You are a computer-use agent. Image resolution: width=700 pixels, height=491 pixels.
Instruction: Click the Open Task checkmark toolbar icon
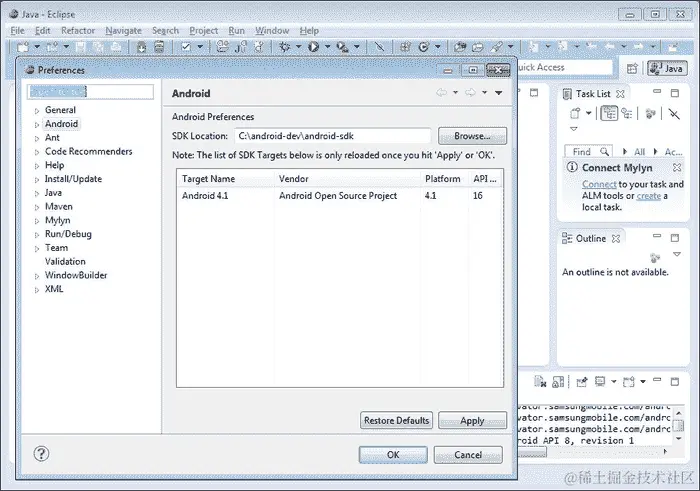(x=186, y=46)
